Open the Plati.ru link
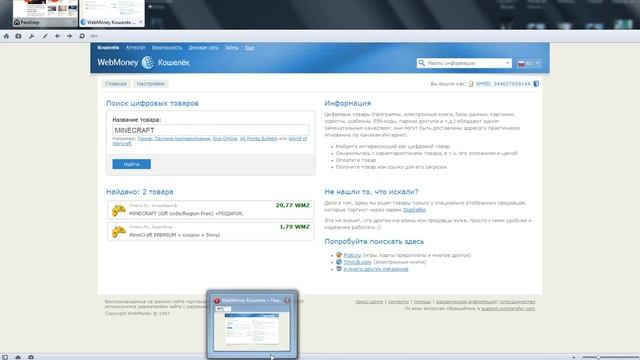The width and height of the screenshot is (640, 360). point(352,255)
